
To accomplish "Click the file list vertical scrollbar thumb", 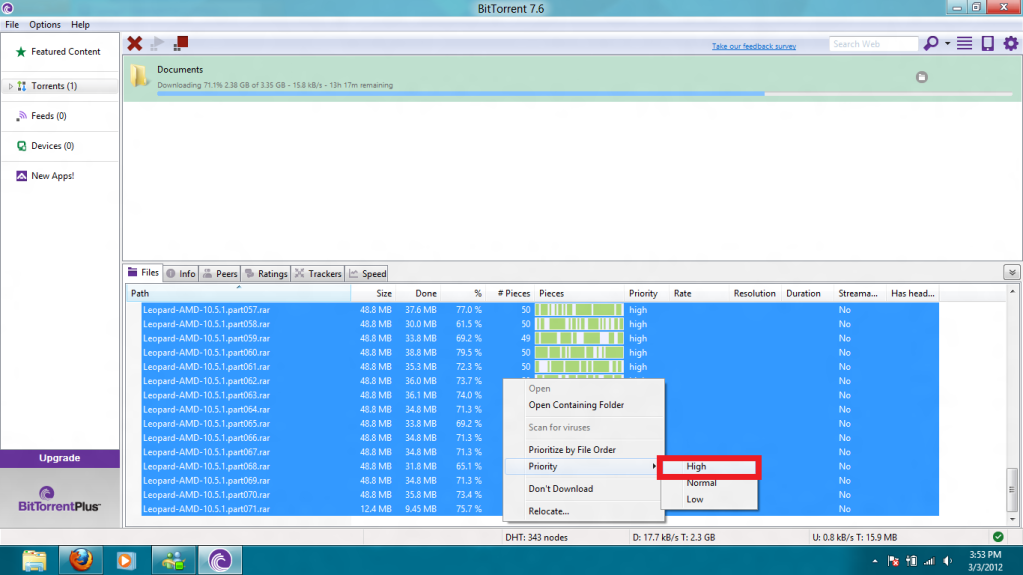I will (x=1012, y=490).
